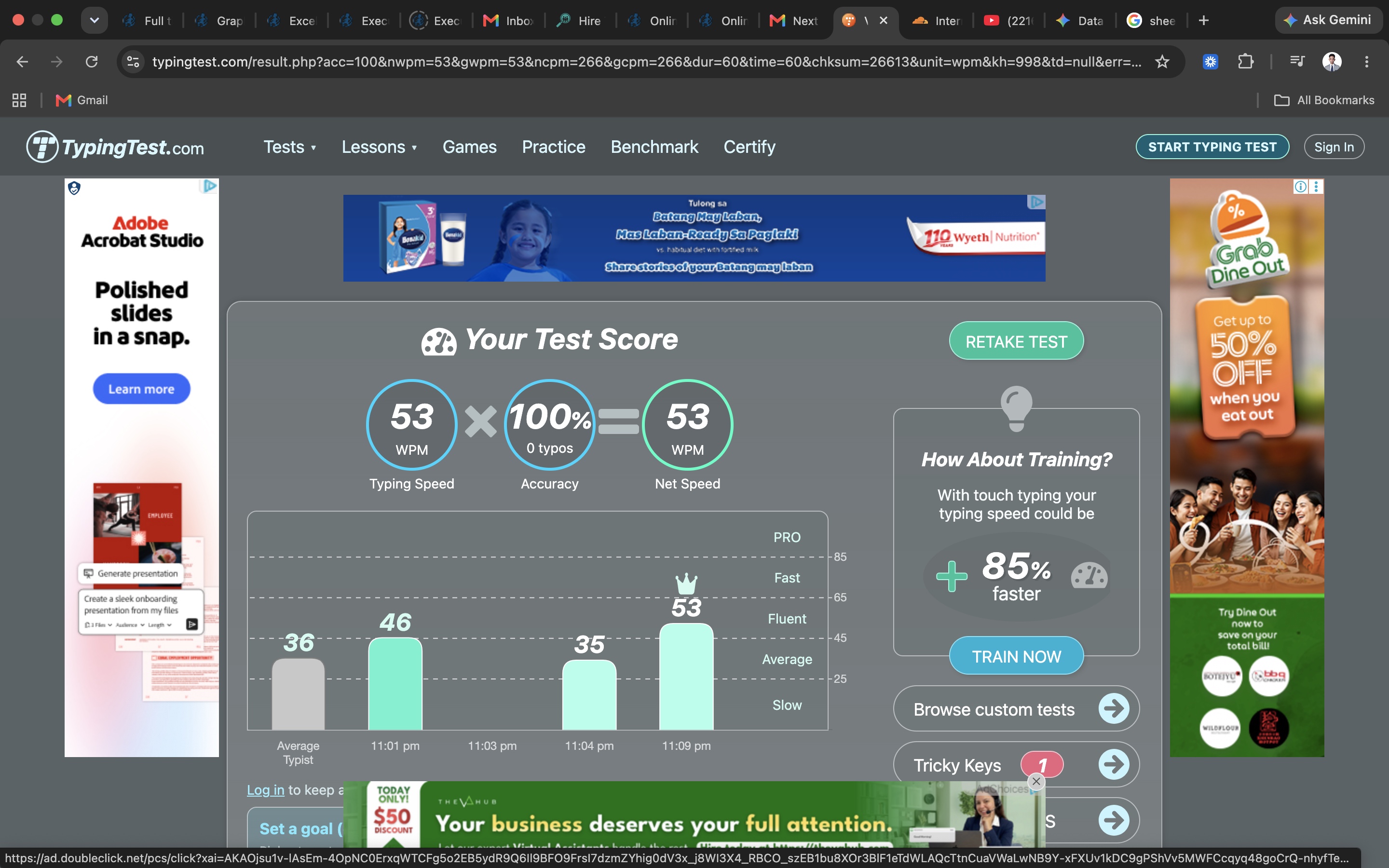Close the bottom banner advertisement

(1036, 781)
